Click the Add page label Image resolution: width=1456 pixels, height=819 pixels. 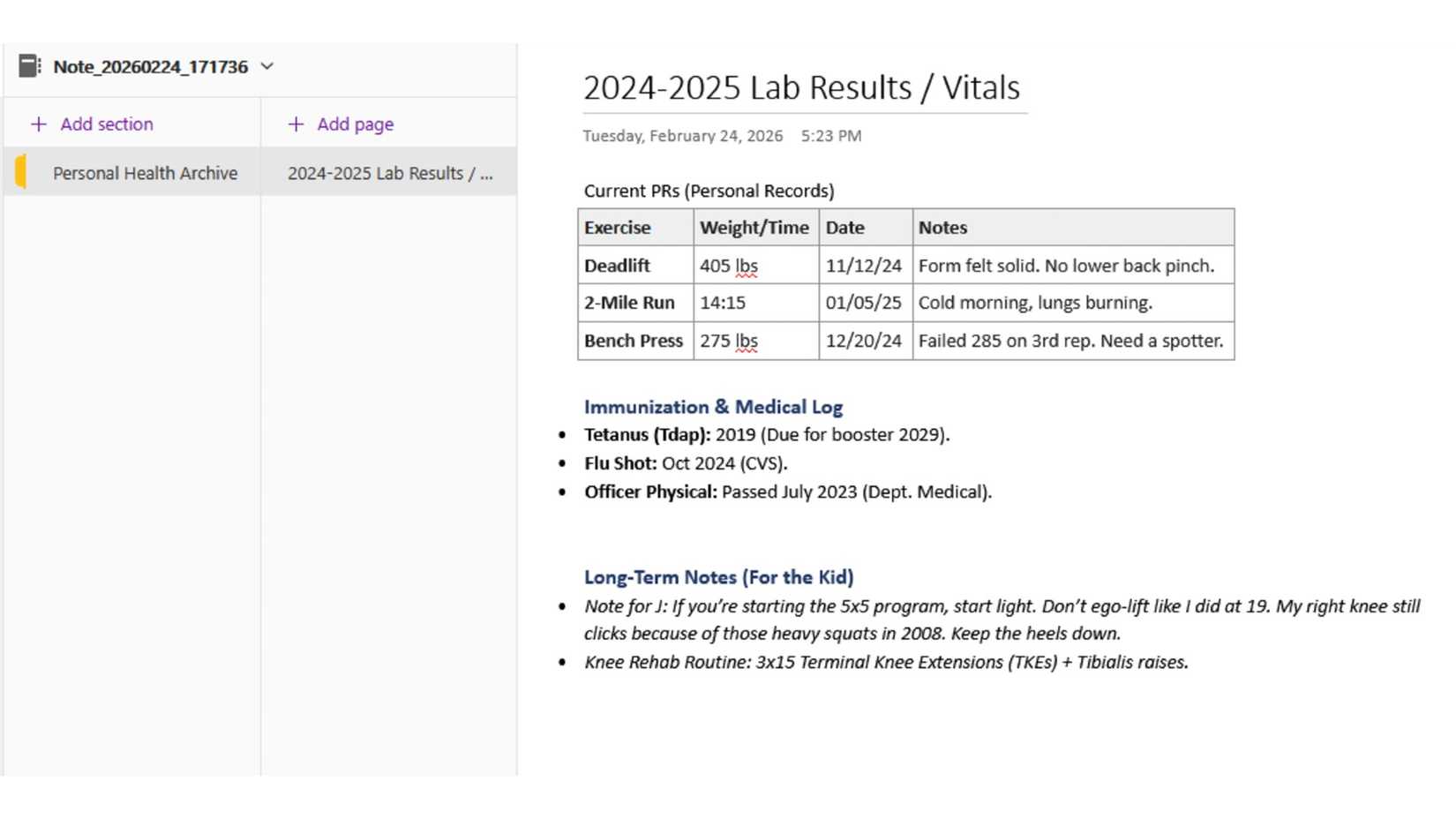point(356,124)
